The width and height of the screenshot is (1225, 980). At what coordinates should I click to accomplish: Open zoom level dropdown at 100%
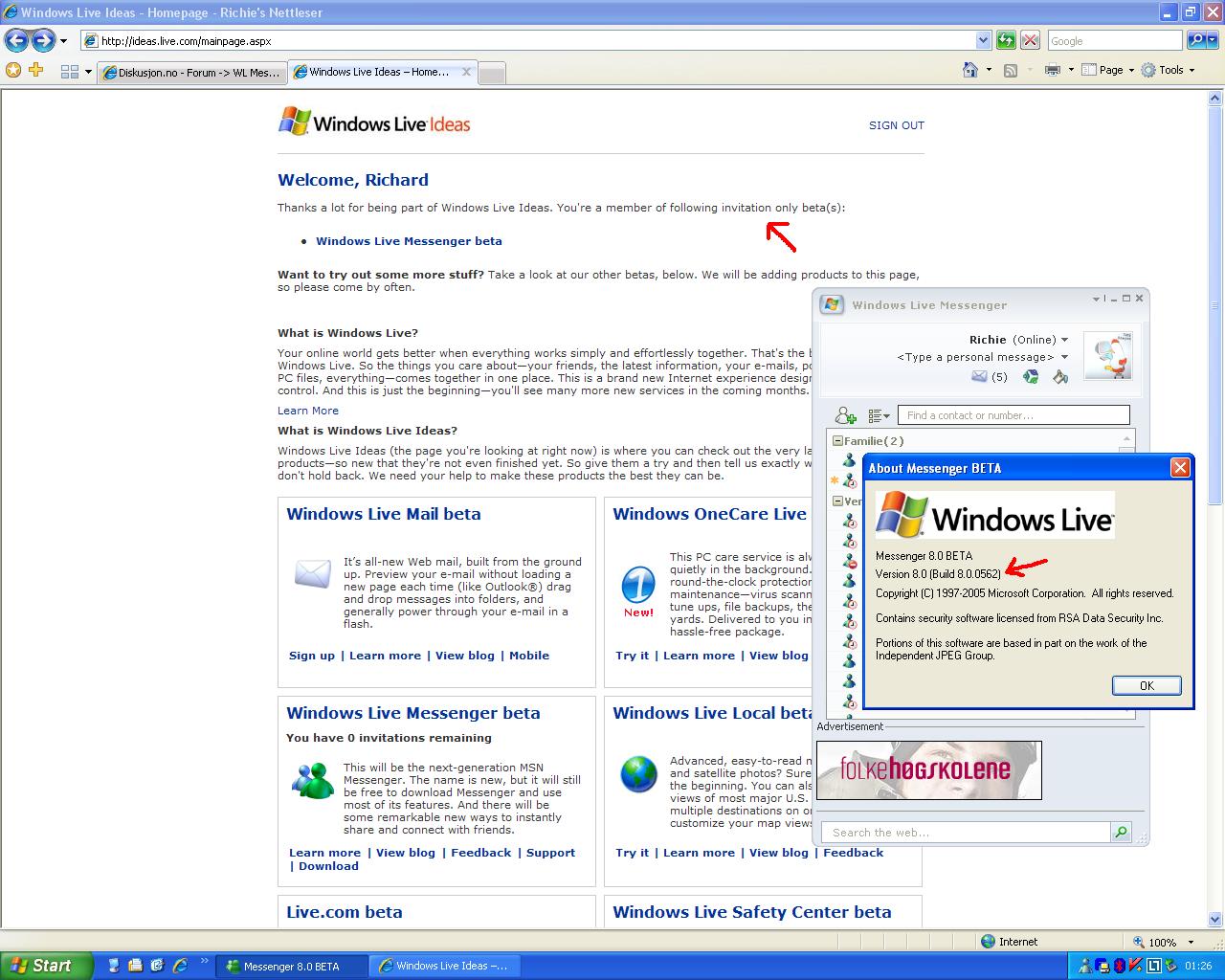[x=1191, y=942]
